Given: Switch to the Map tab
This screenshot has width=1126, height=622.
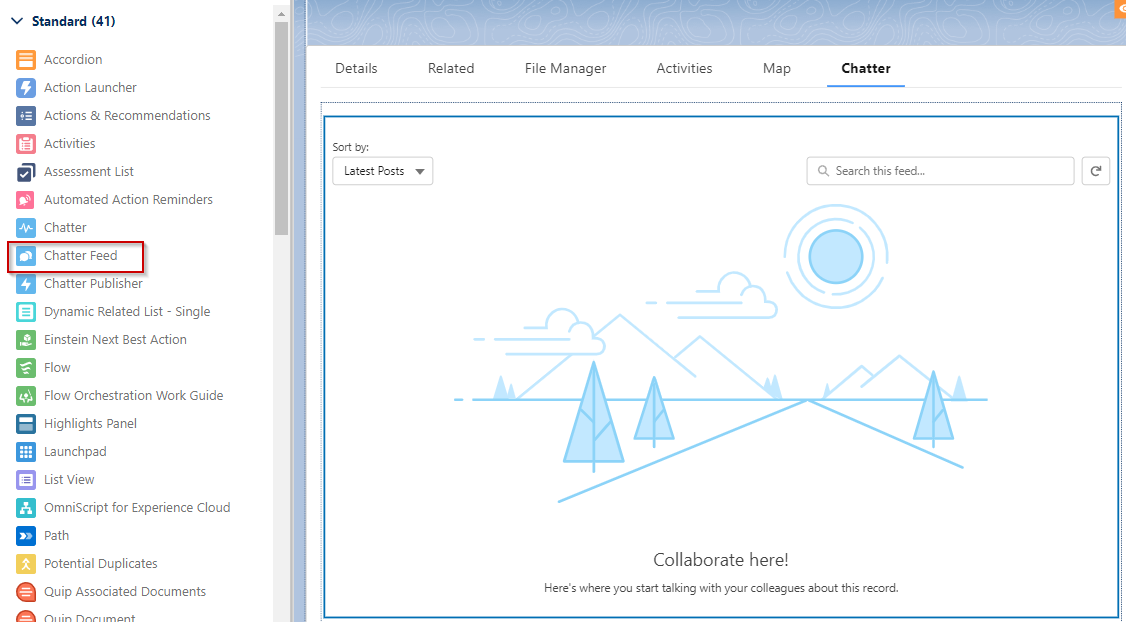Looking at the screenshot, I should pyautogui.click(x=776, y=68).
